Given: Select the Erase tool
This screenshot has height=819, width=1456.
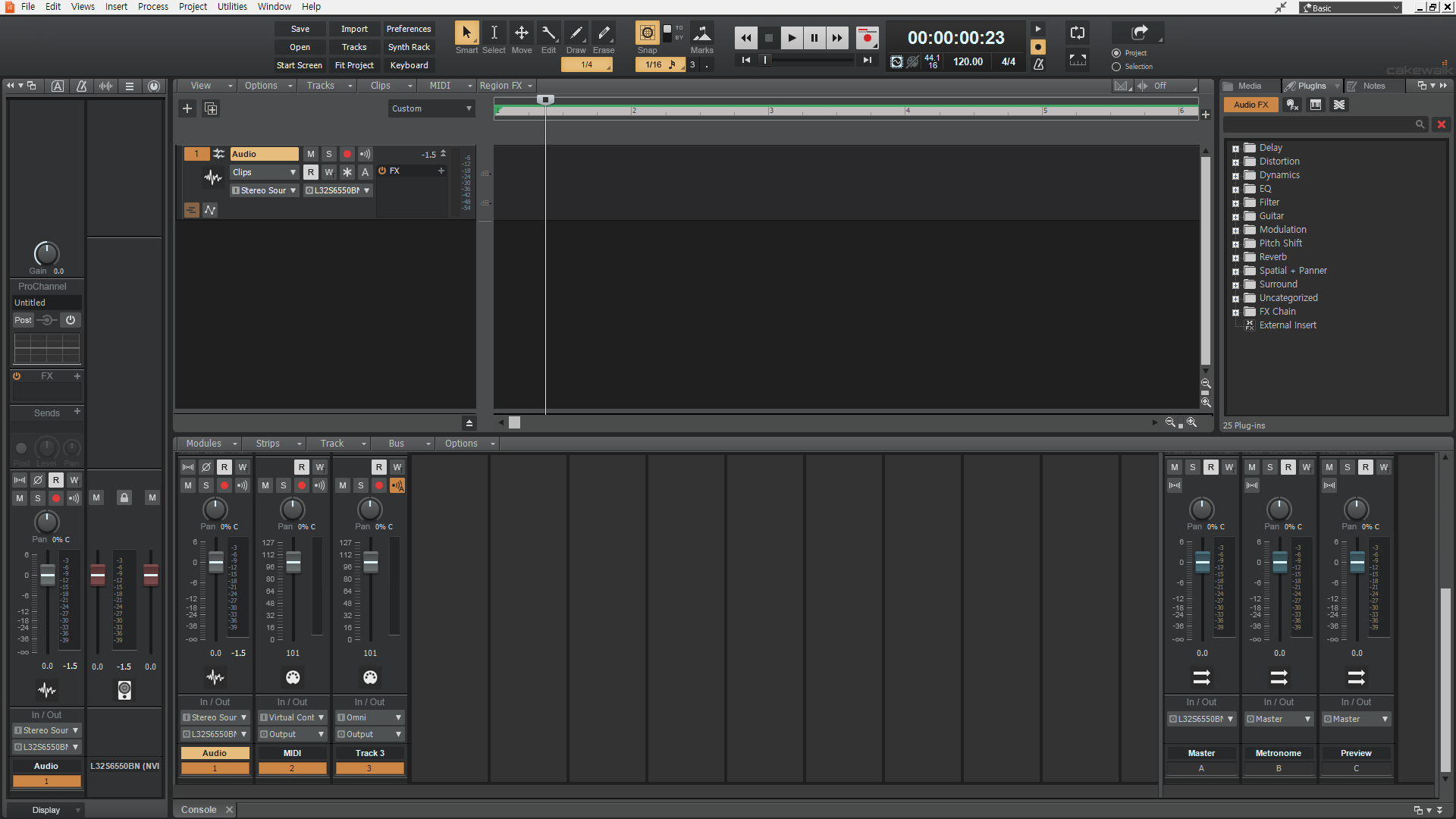Looking at the screenshot, I should pos(604,33).
